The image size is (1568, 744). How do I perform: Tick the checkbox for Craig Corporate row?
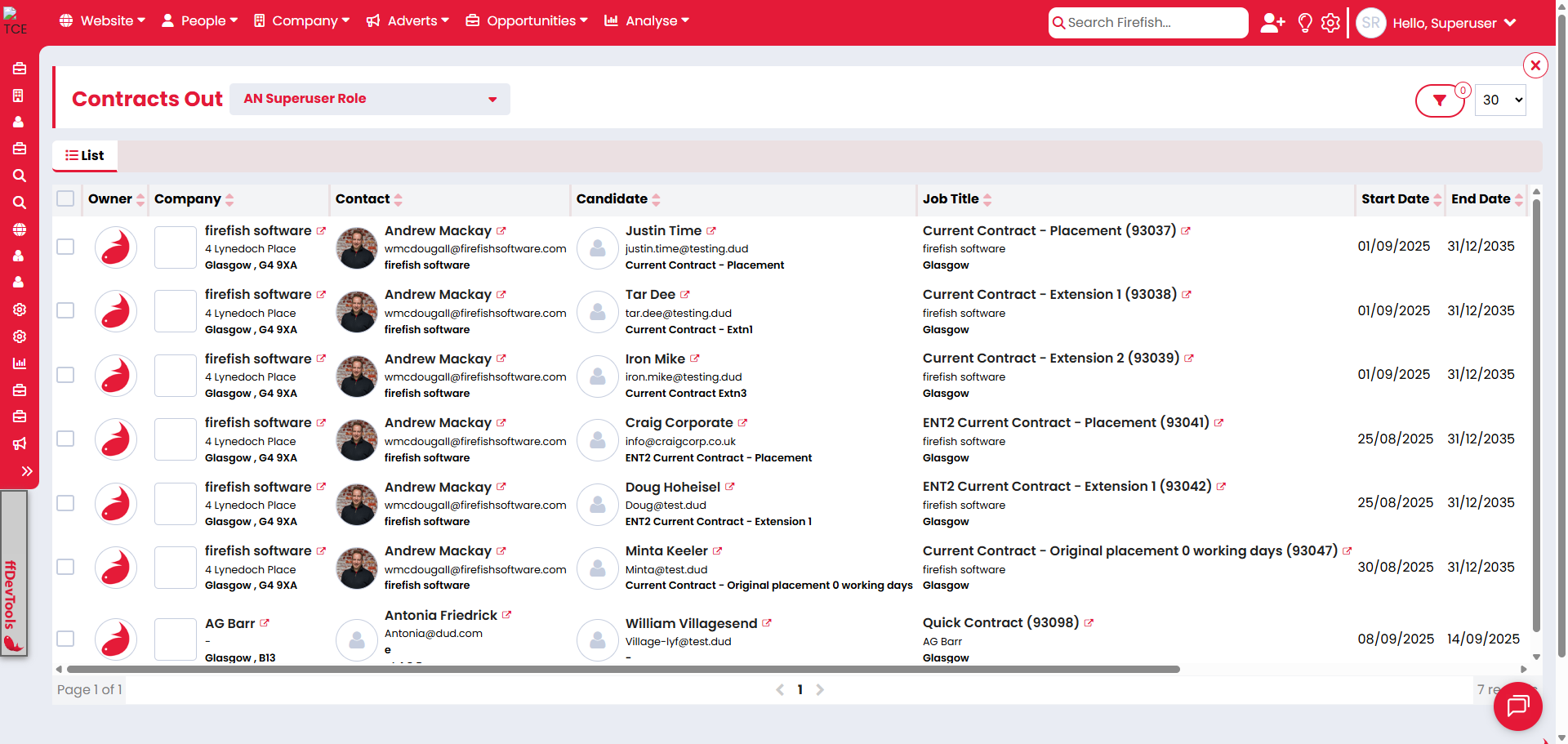pos(65,439)
